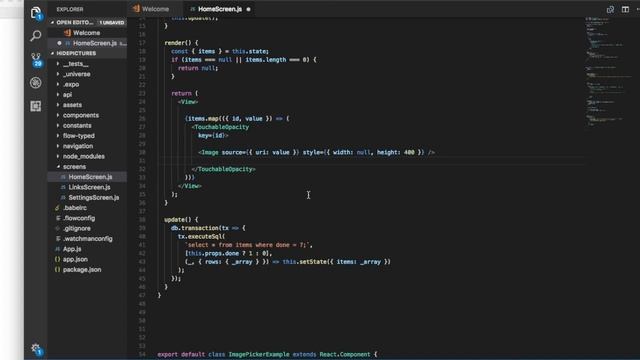This screenshot has height=360, width=640.
Task: Expand the api folder
Action: click(88, 94)
